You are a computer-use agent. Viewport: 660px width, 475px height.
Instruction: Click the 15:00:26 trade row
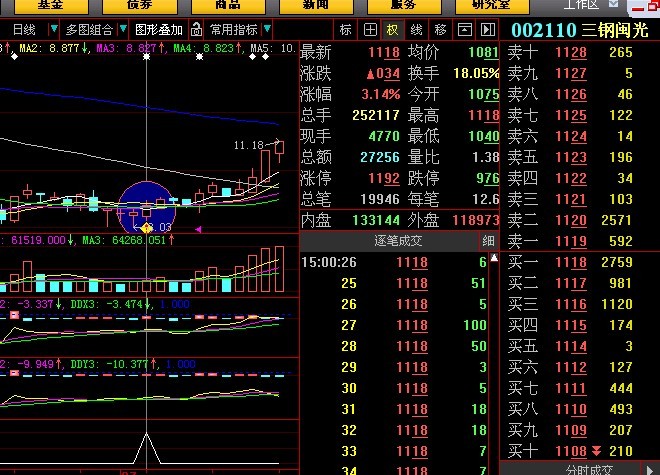click(x=394, y=262)
